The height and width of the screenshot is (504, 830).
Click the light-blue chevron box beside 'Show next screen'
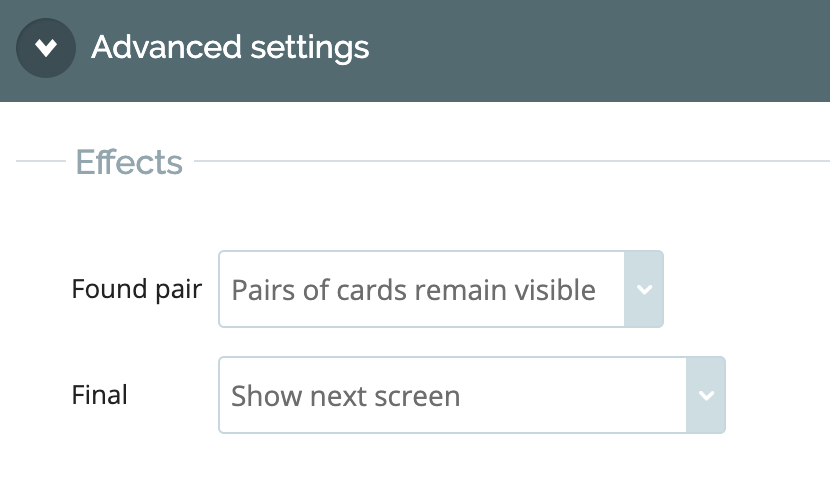click(706, 395)
